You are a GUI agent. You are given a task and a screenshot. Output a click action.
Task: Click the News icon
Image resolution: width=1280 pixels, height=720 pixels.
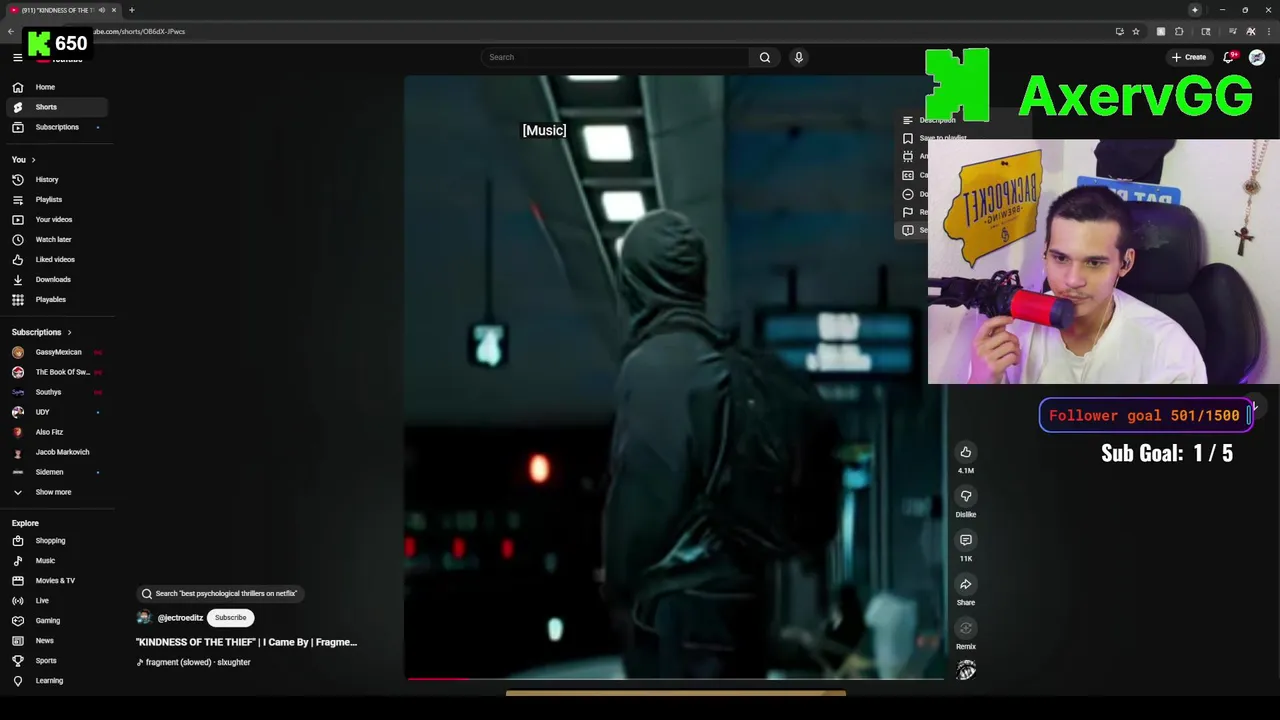point(18,641)
